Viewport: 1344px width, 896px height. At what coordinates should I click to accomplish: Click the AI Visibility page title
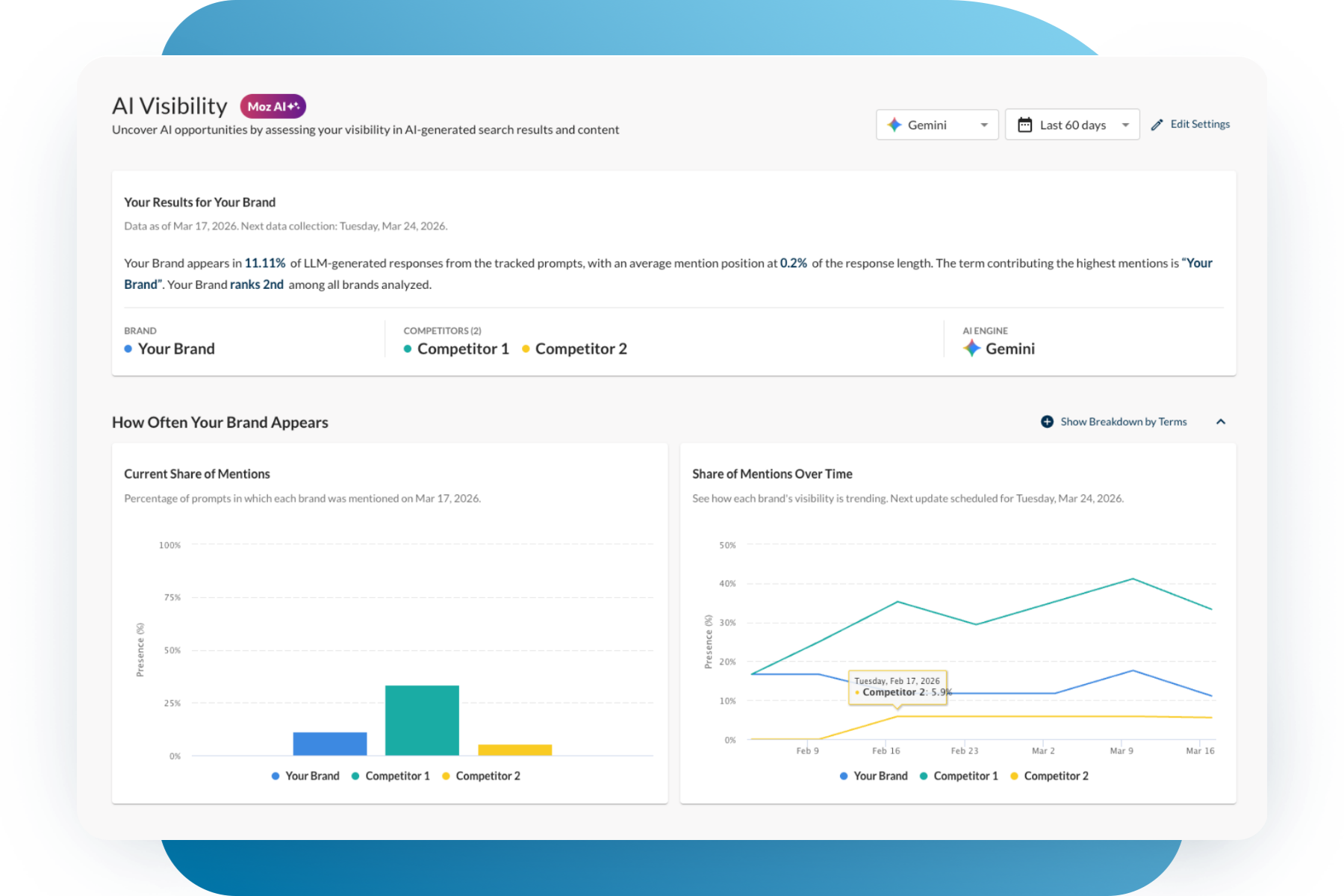169,106
